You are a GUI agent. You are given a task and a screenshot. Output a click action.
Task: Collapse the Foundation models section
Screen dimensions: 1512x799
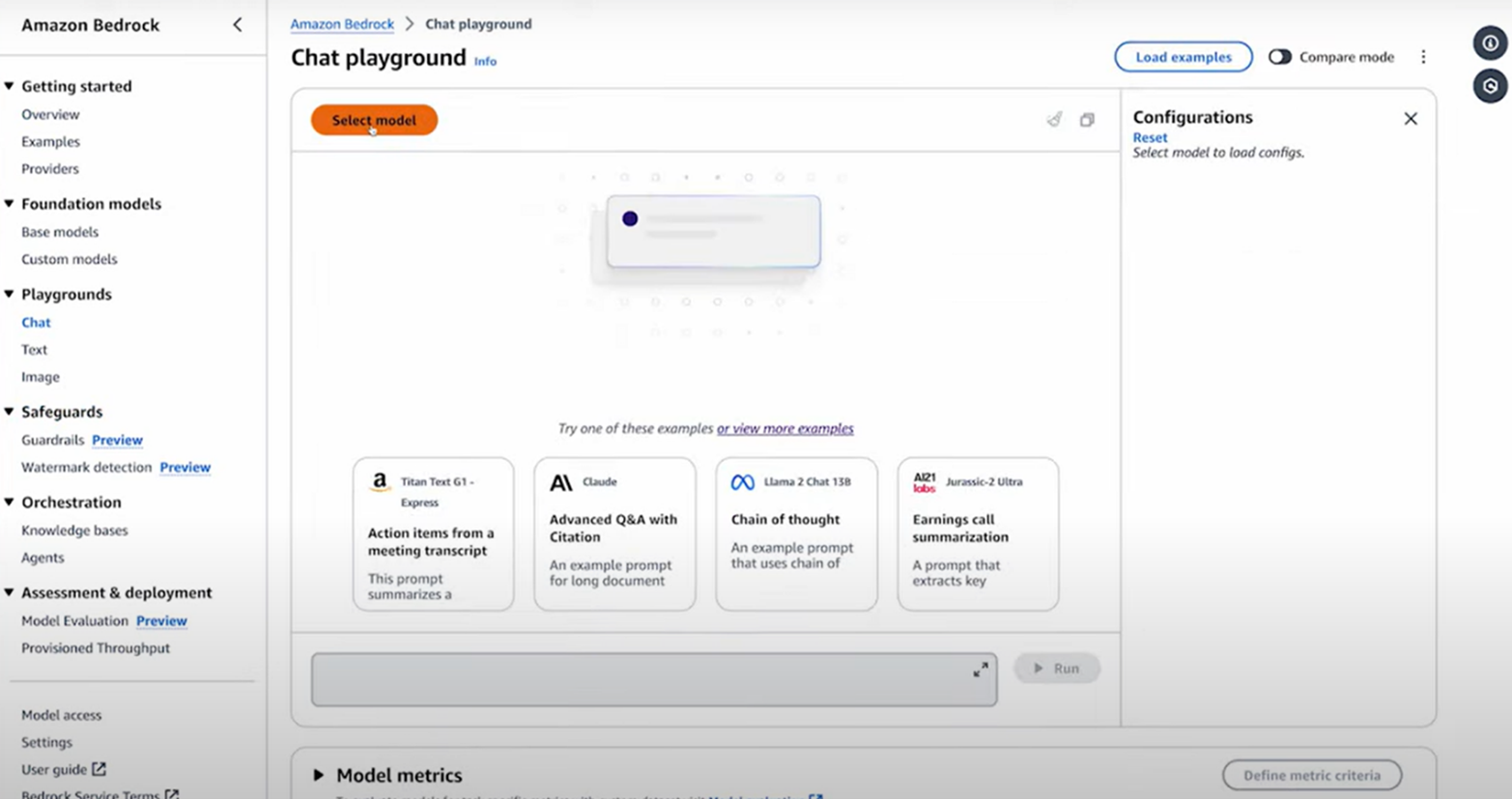(9, 204)
